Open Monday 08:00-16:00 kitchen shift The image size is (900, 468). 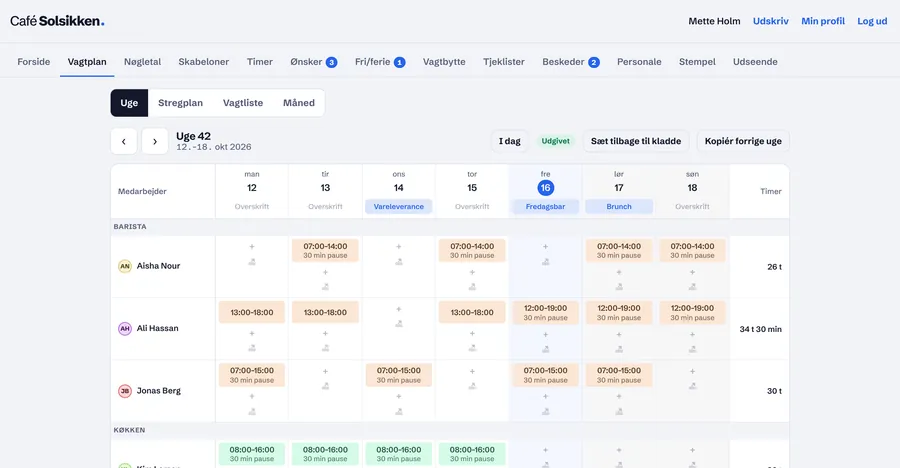[251, 454]
